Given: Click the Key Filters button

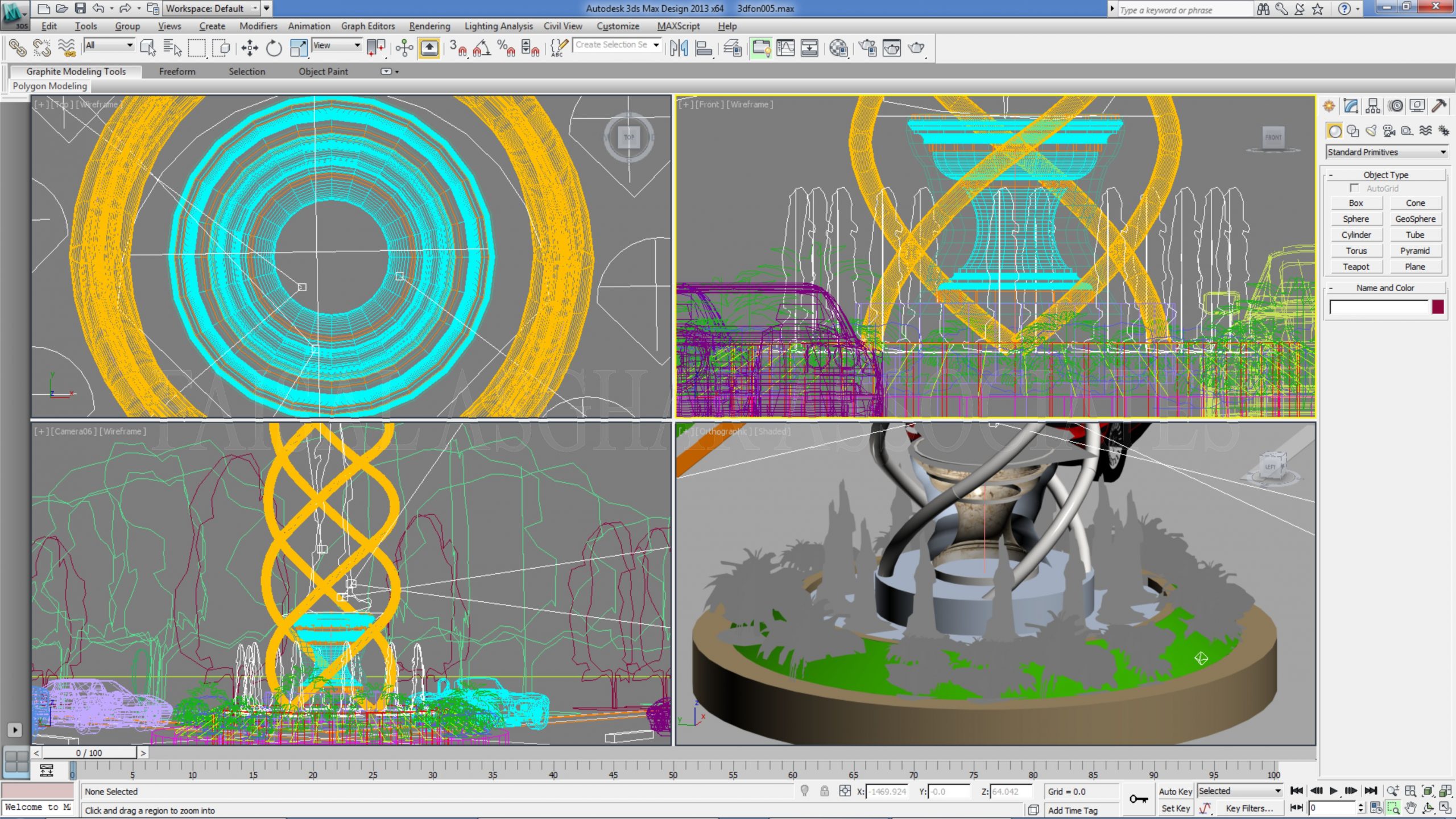Looking at the screenshot, I should (x=1248, y=808).
